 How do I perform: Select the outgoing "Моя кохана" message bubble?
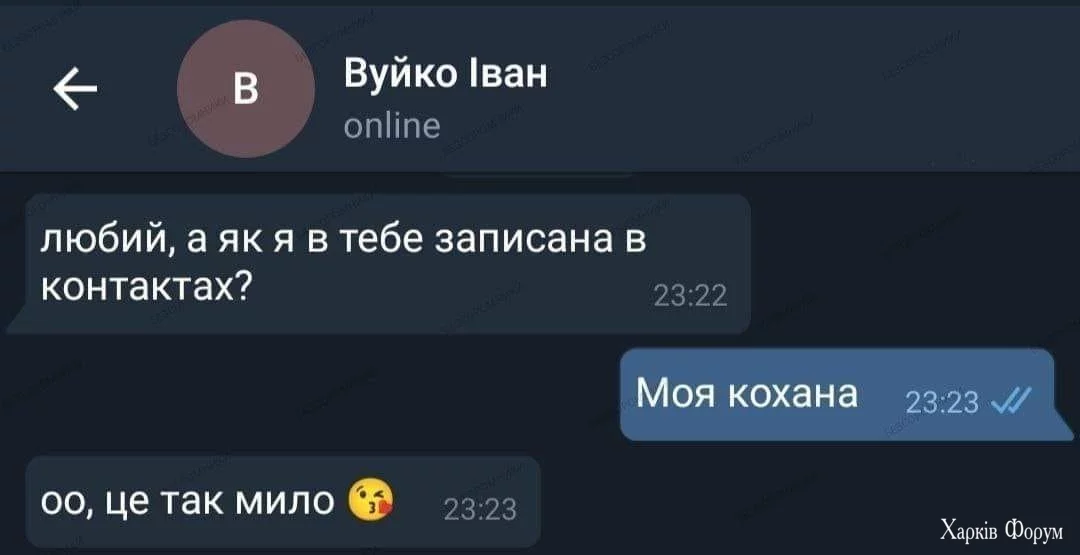coord(846,395)
